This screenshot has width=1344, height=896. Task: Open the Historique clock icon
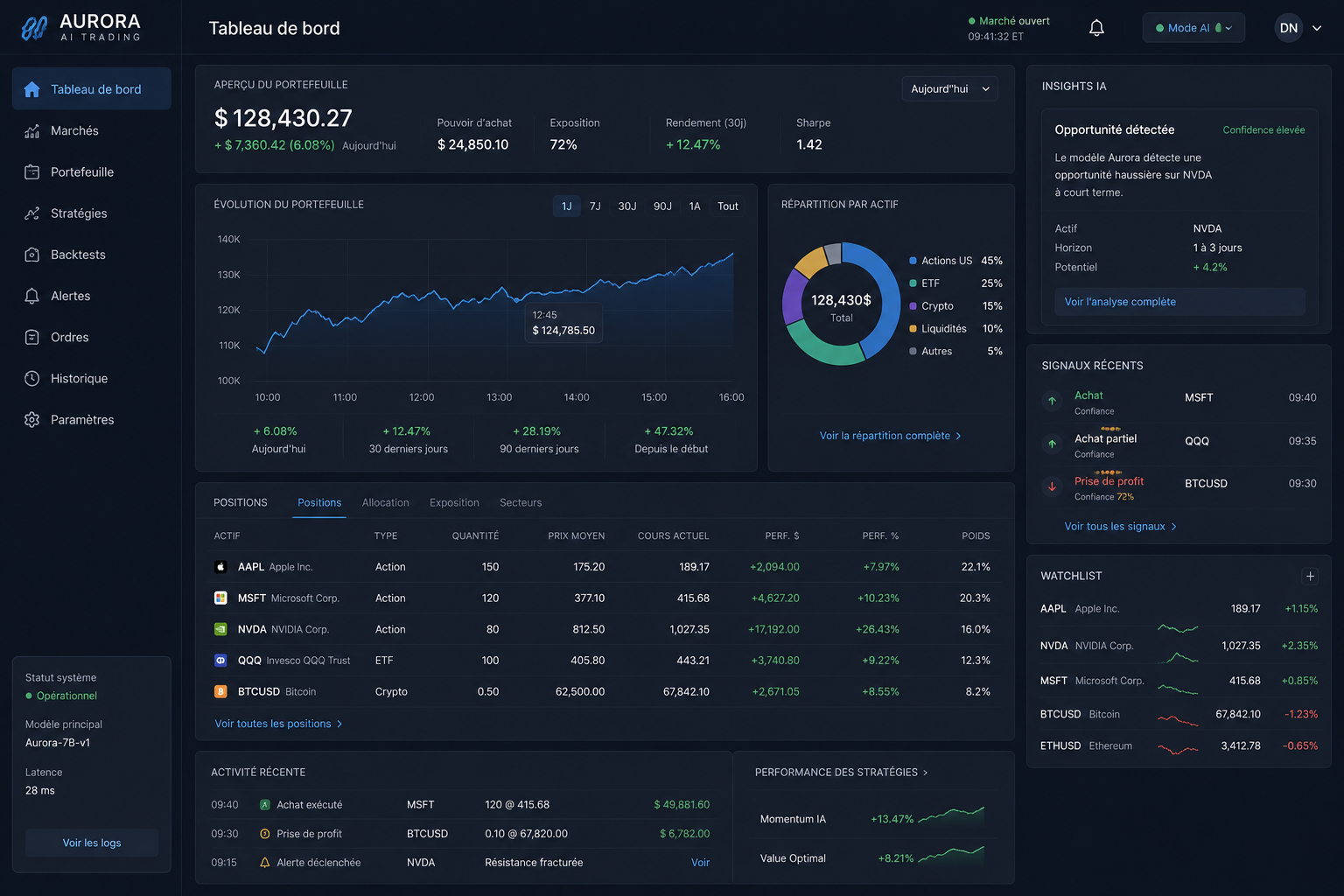[x=32, y=378]
